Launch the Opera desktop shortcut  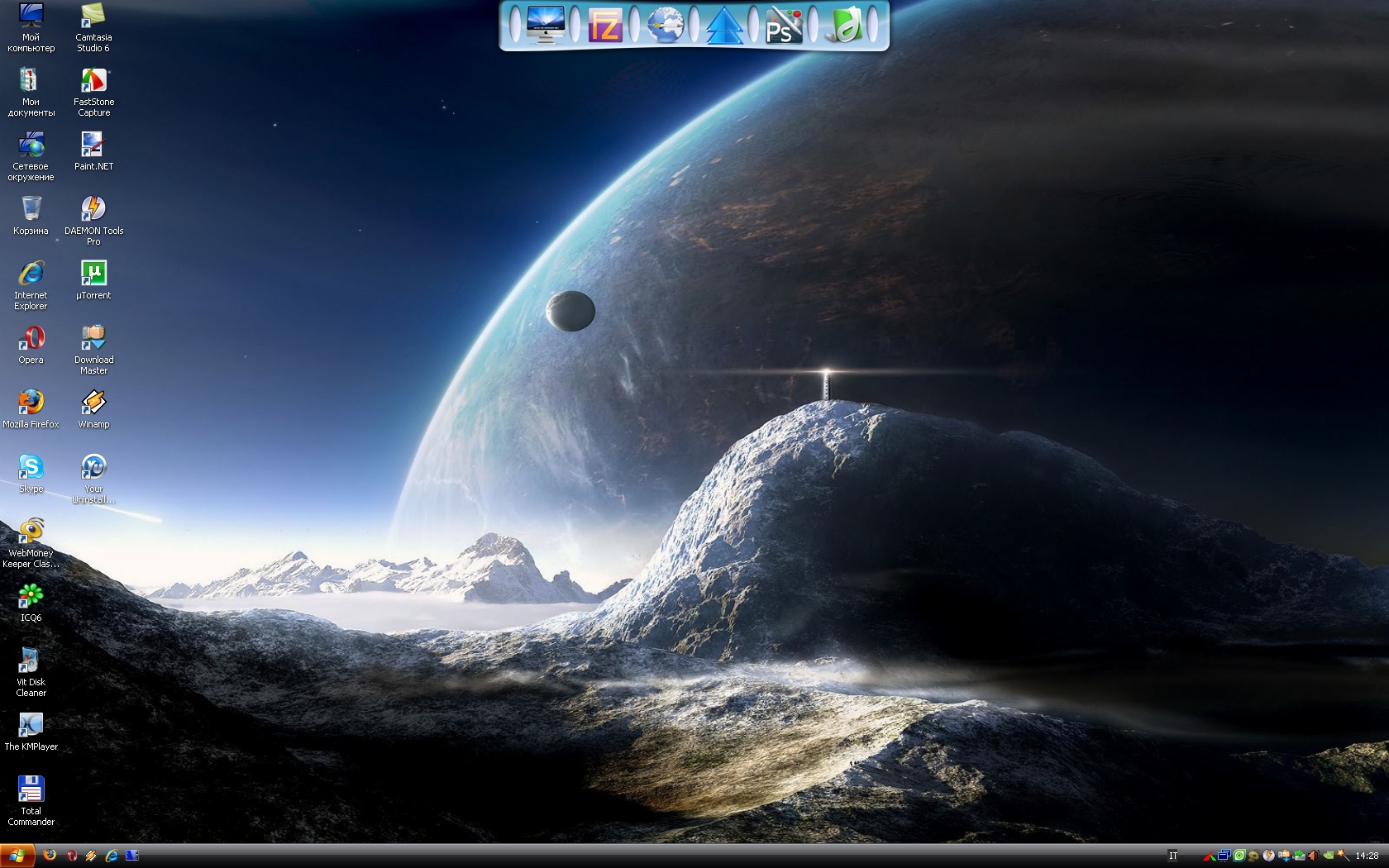[x=31, y=345]
